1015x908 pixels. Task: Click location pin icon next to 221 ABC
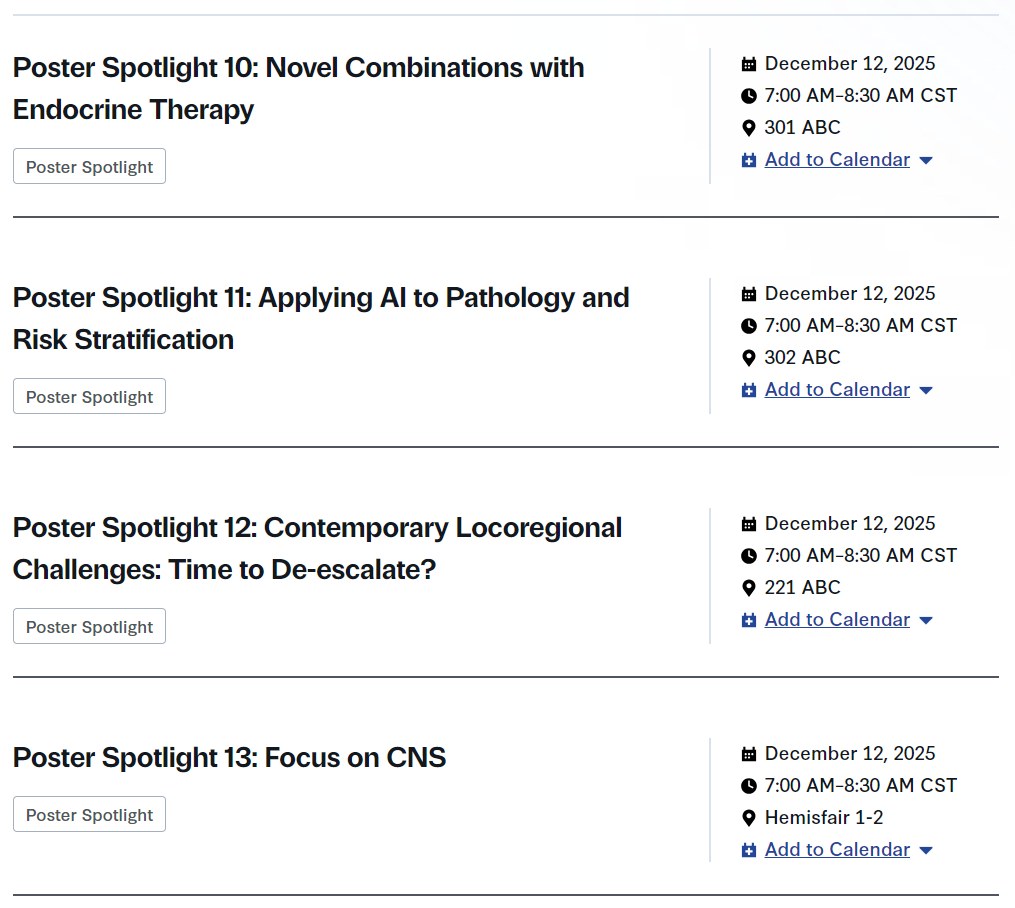tap(749, 588)
